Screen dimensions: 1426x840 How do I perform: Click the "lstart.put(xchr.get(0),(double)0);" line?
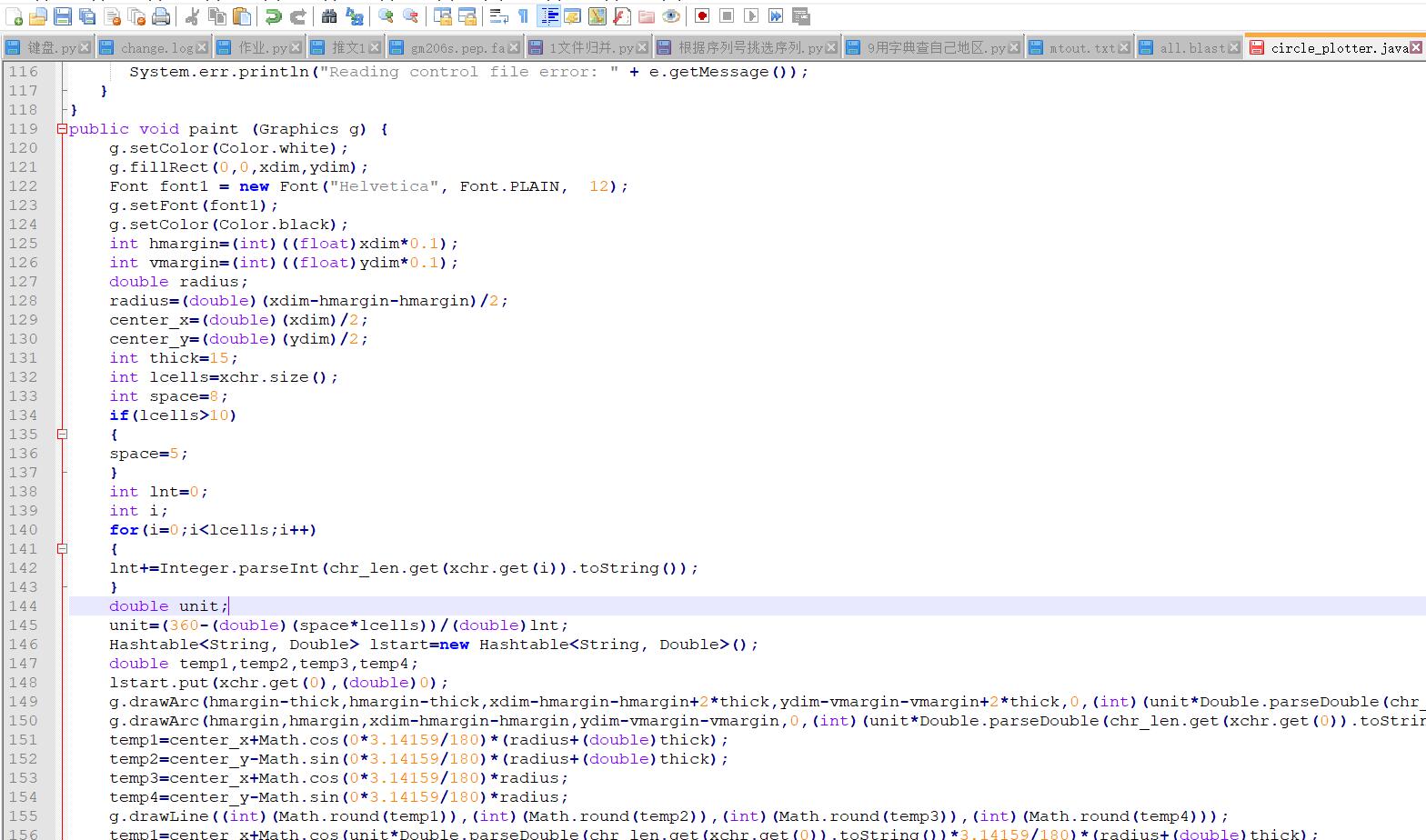click(x=279, y=683)
